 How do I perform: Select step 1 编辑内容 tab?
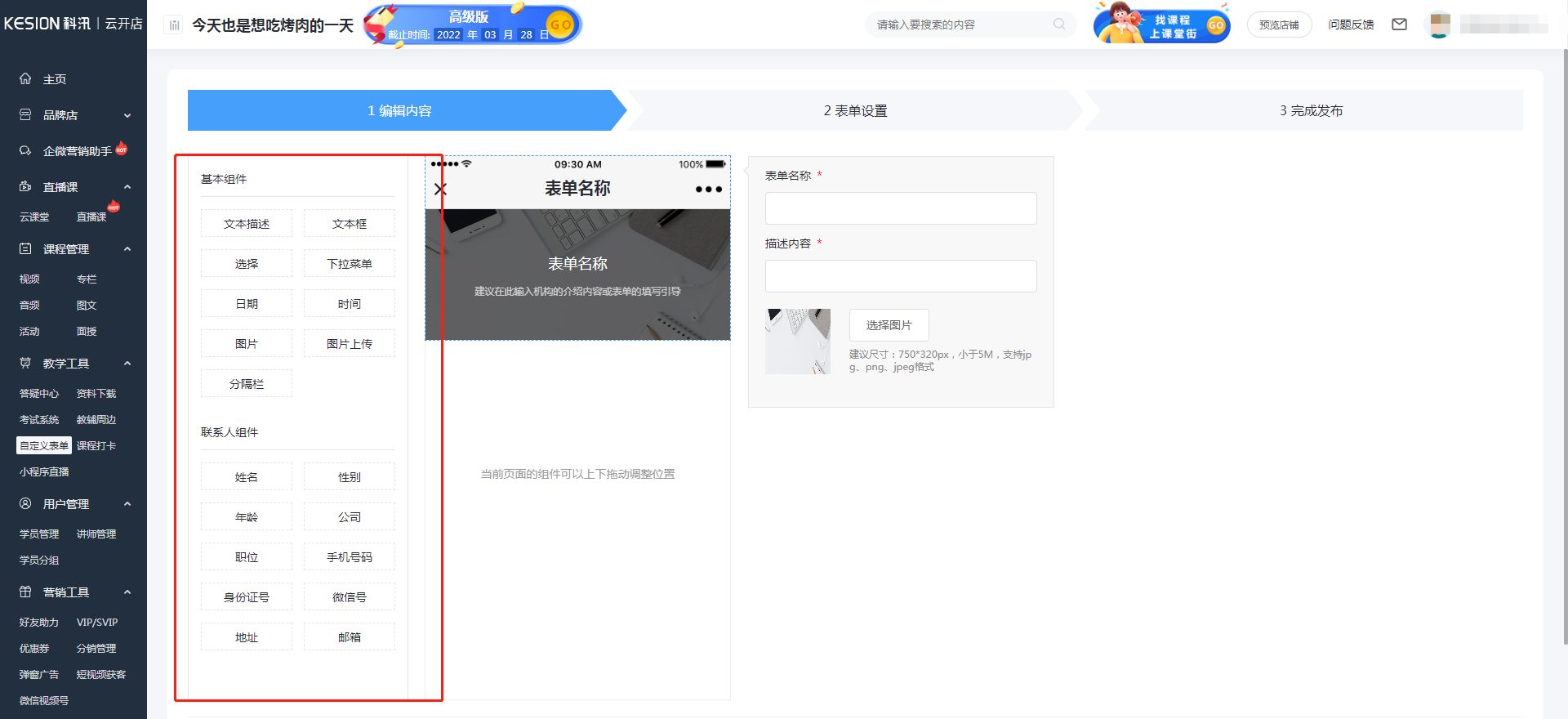[400, 110]
